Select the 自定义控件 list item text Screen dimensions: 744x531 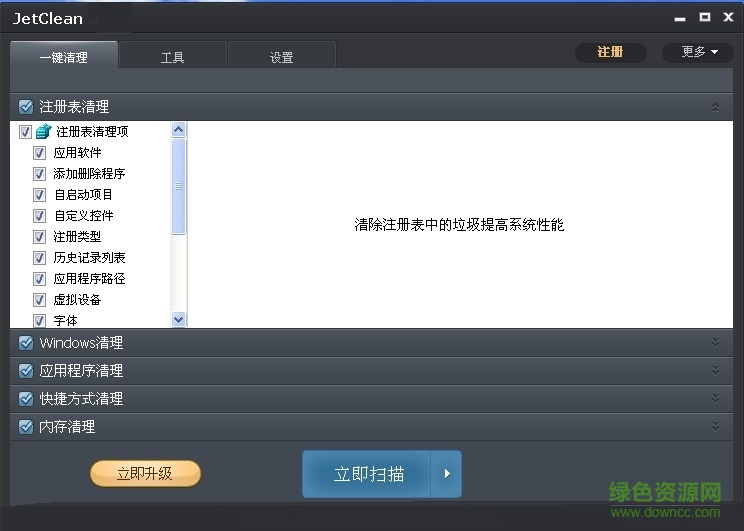(x=84, y=216)
